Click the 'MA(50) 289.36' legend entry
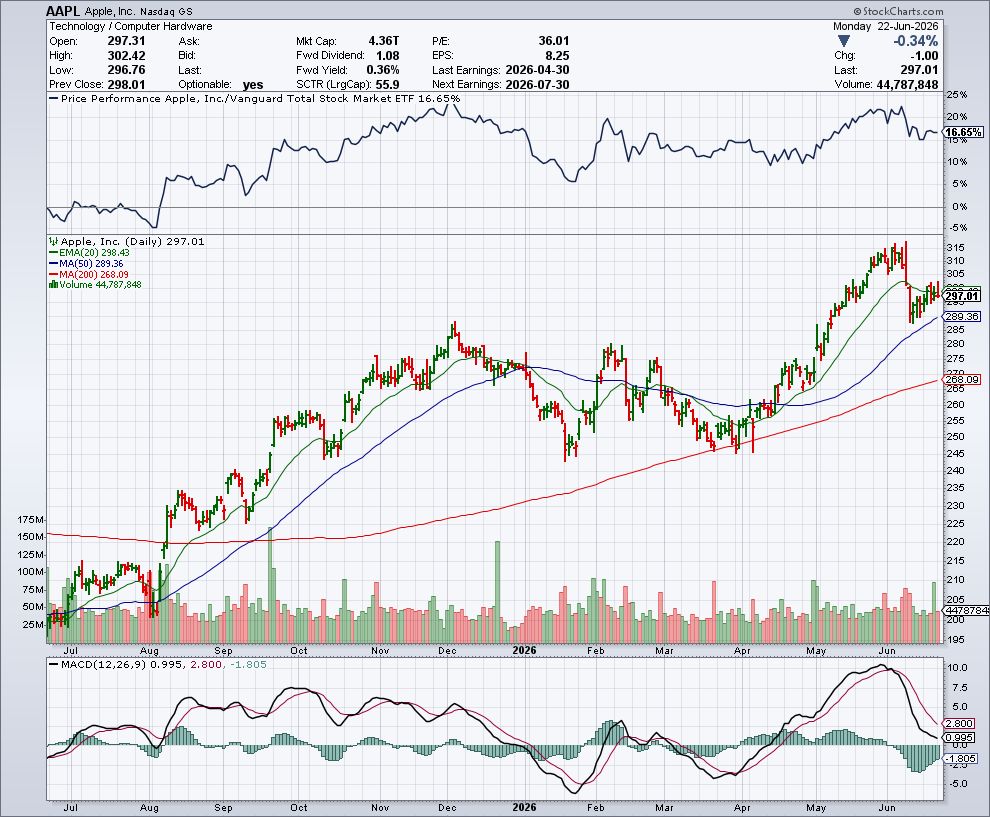This screenshot has height=817, width=990. (x=91, y=263)
